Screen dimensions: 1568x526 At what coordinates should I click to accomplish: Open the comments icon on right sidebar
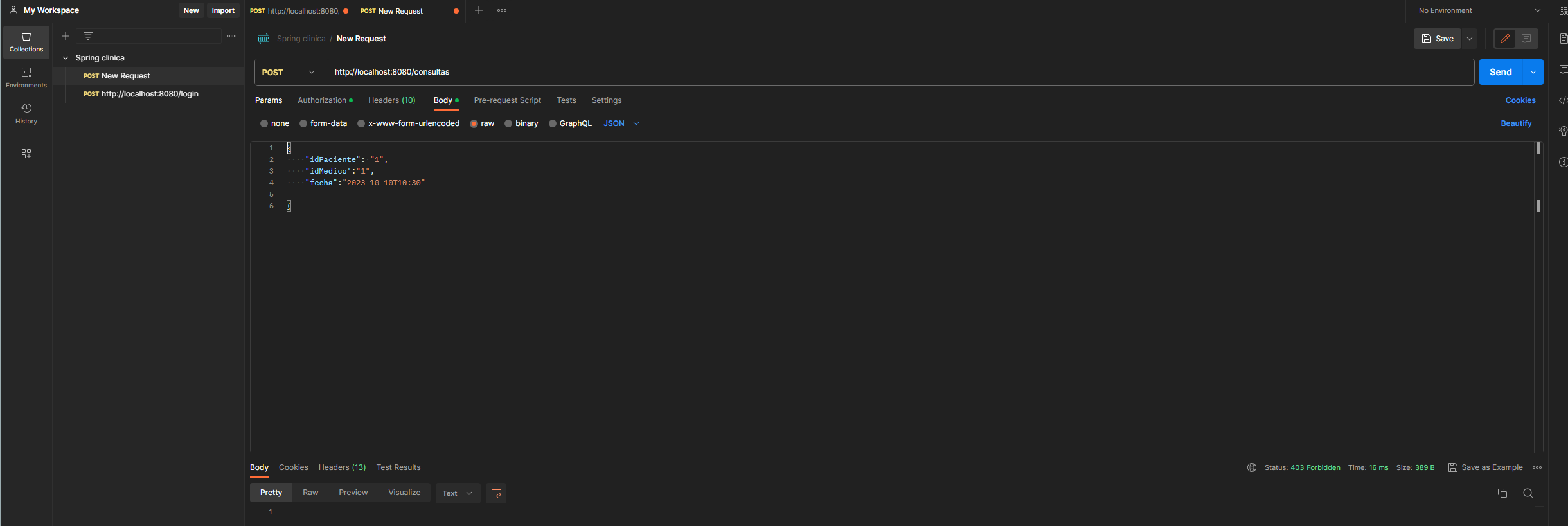pyautogui.click(x=1564, y=69)
